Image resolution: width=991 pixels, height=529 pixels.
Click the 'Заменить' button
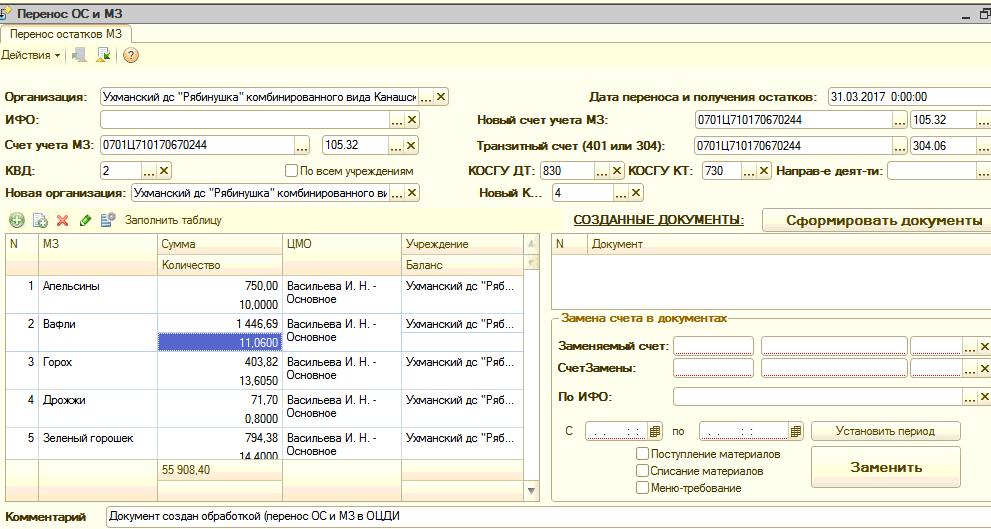pos(885,467)
